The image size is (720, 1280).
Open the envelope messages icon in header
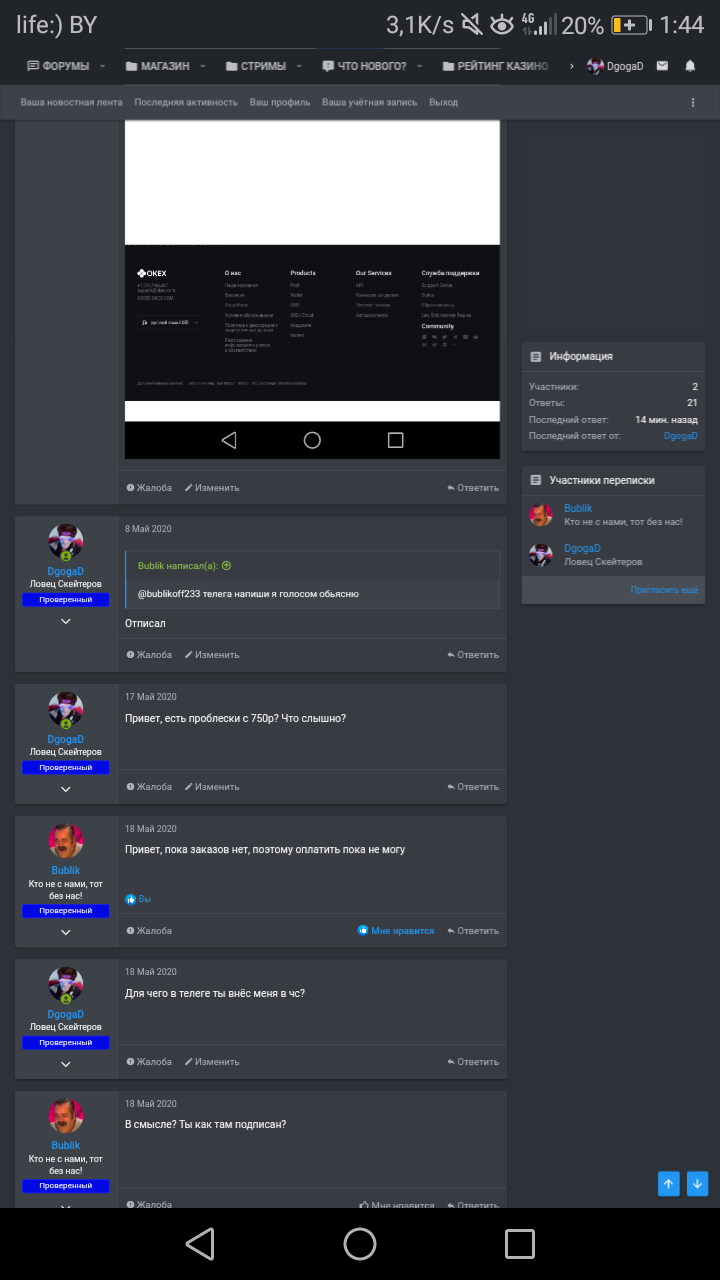662,66
